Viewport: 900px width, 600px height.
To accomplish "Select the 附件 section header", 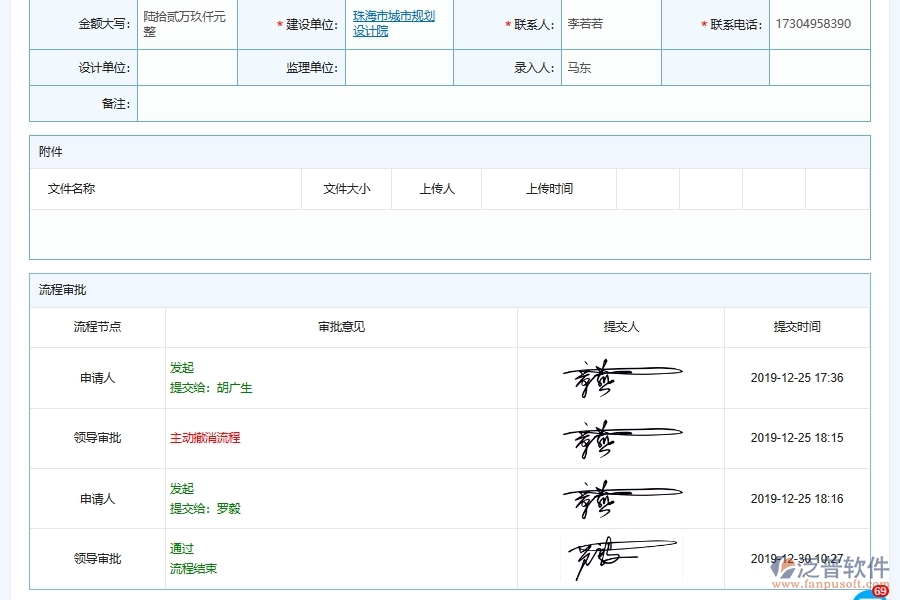I will (x=49, y=151).
